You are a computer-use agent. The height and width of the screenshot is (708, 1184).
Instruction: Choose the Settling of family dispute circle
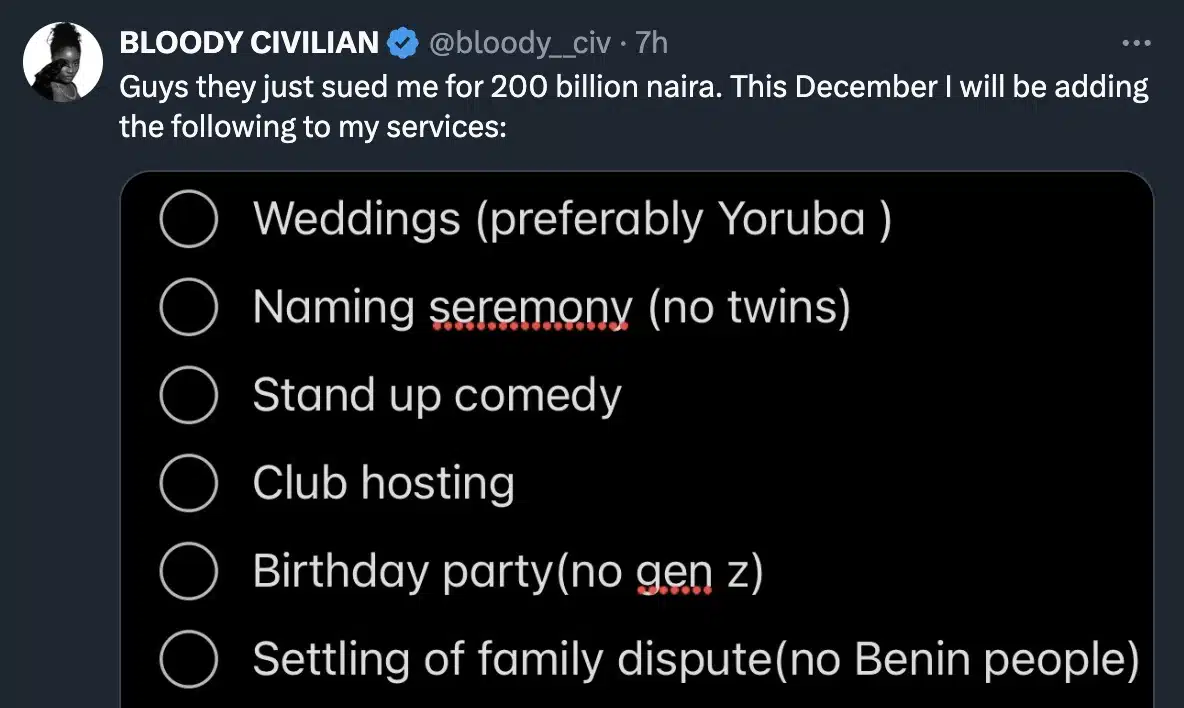(x=188, y=659)
